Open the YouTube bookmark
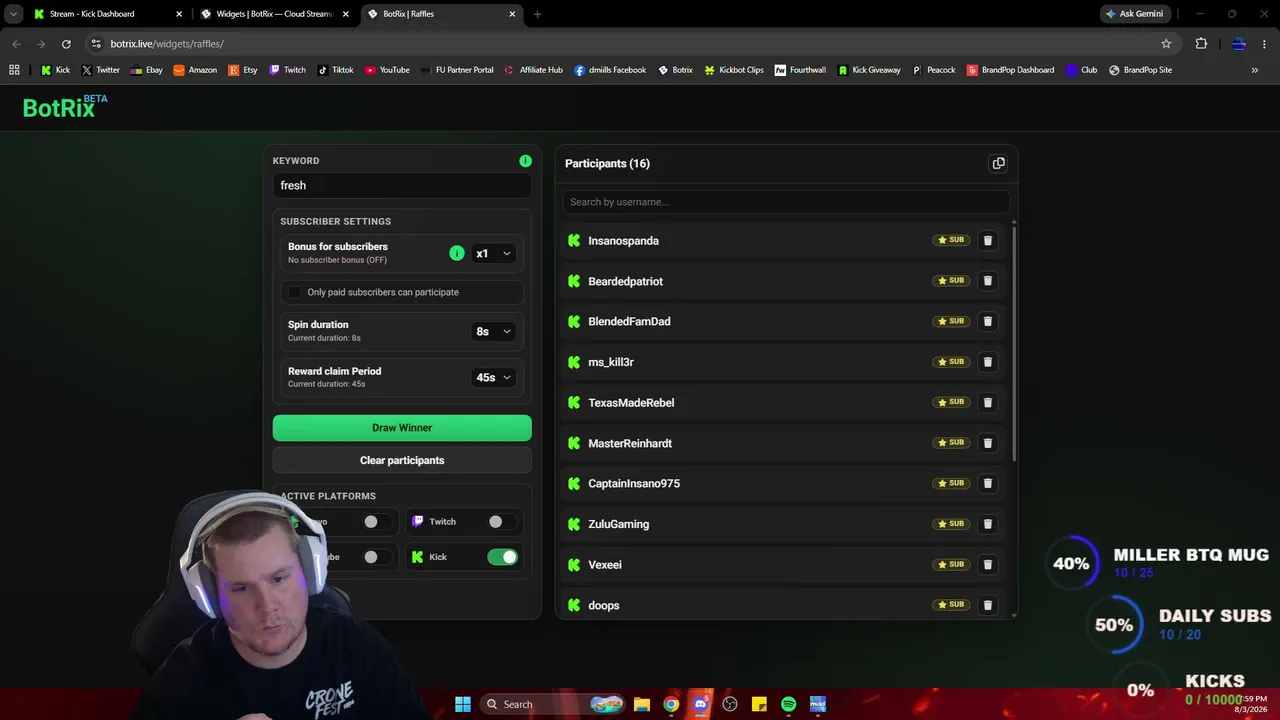Viewport: 1280px width, 720px height. click(387, 70)
